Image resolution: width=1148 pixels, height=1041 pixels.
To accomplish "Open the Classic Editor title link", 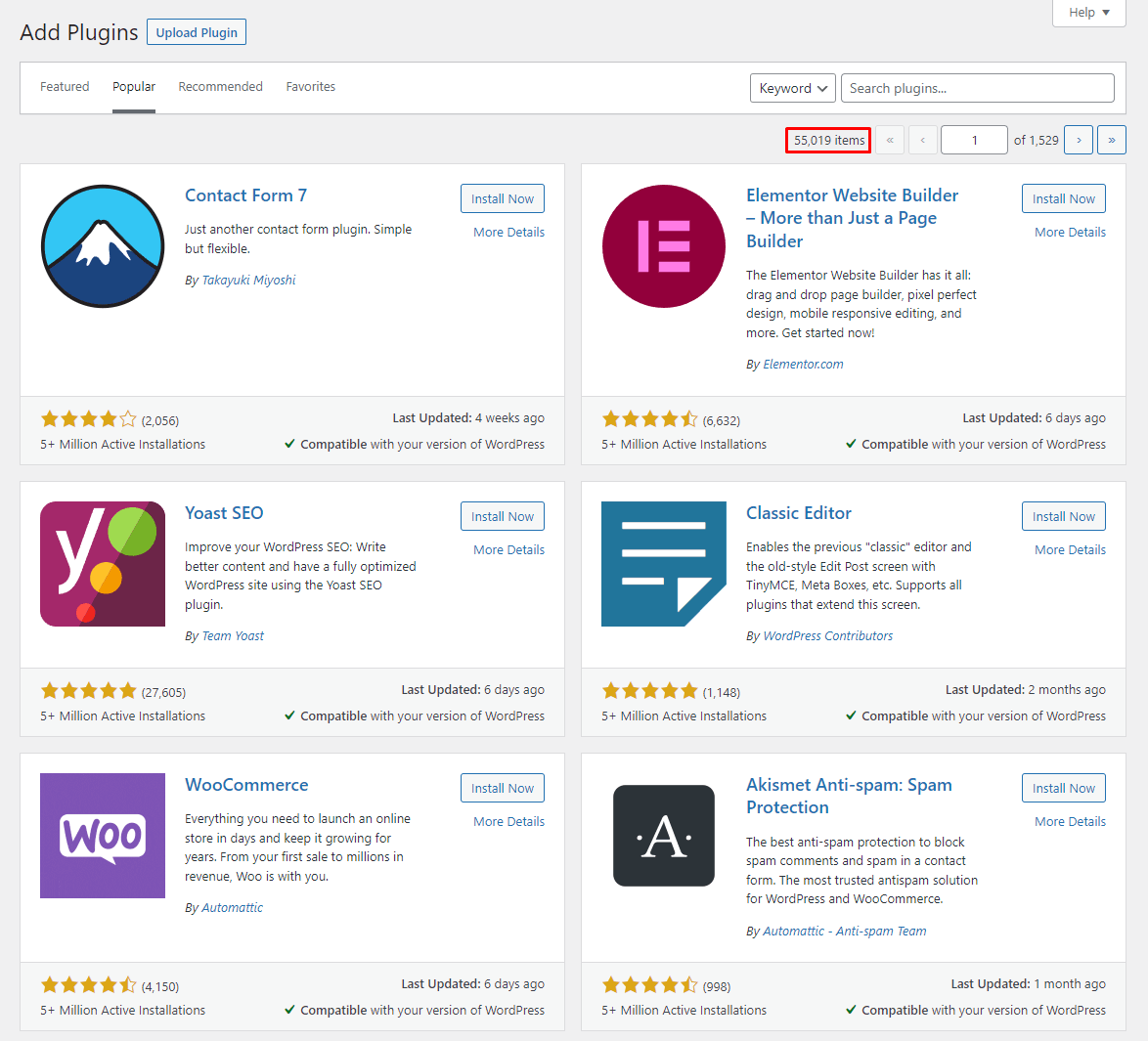I will point(799,513).
